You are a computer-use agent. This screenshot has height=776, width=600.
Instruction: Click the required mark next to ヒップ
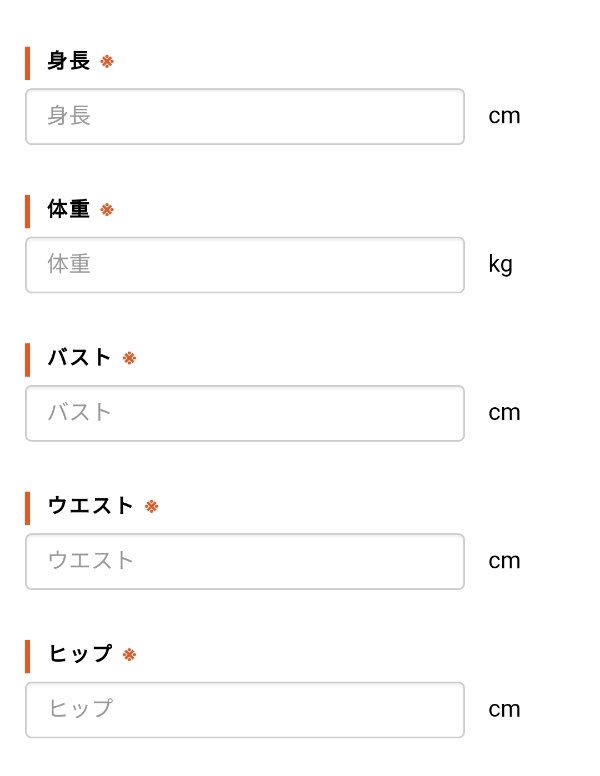pyautogui.click(x=129, y=655)
